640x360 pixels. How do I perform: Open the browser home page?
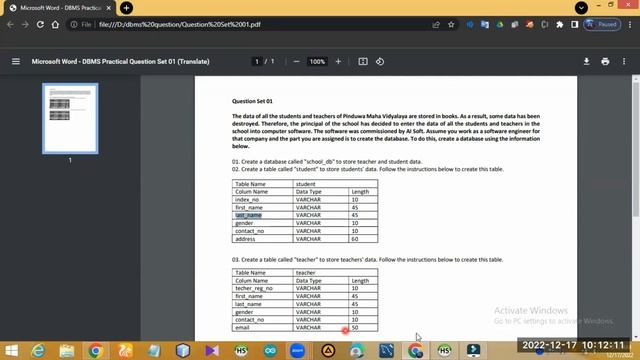click(x=55, y=24)
